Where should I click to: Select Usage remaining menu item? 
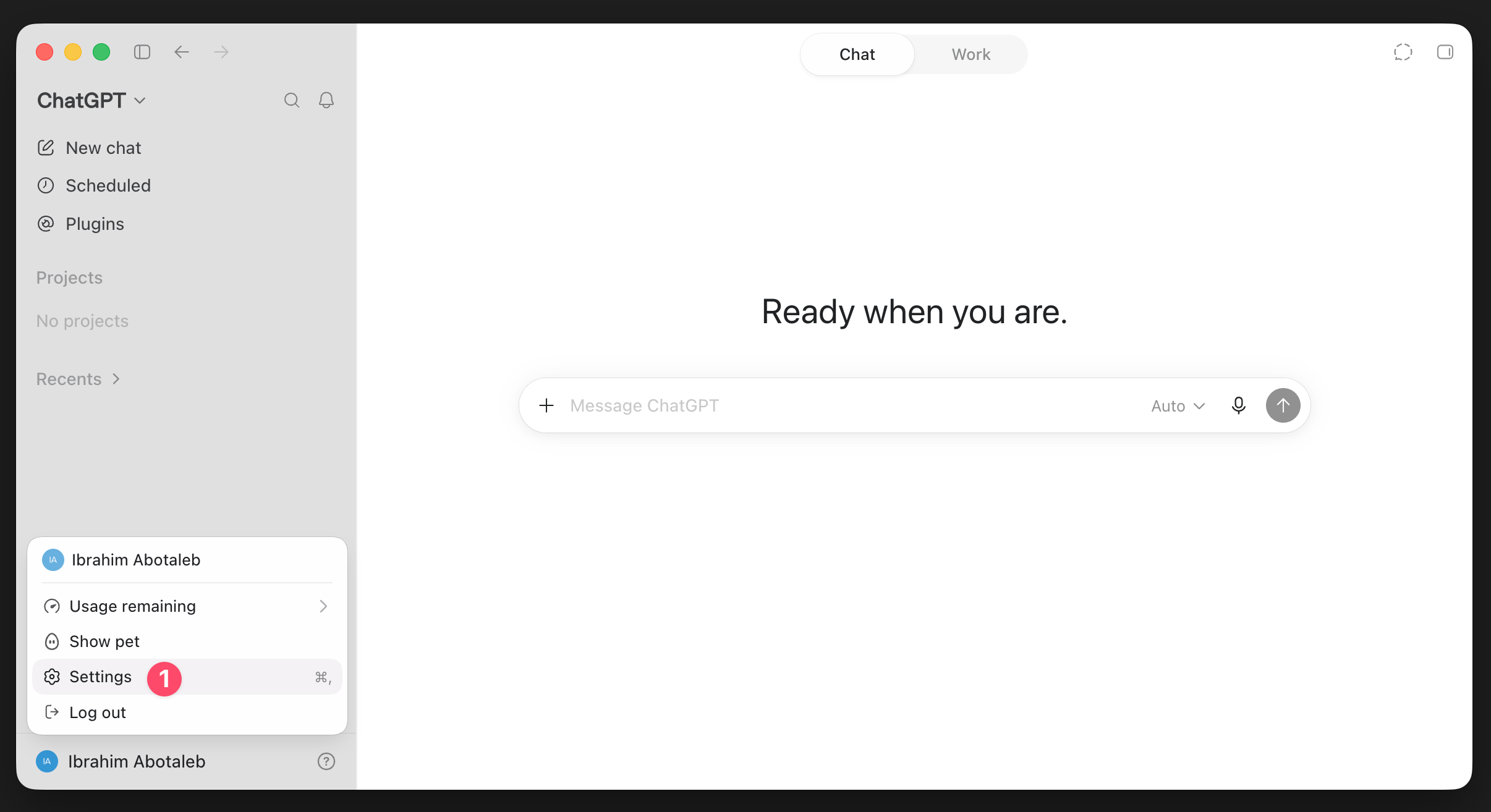click(187, 606)
